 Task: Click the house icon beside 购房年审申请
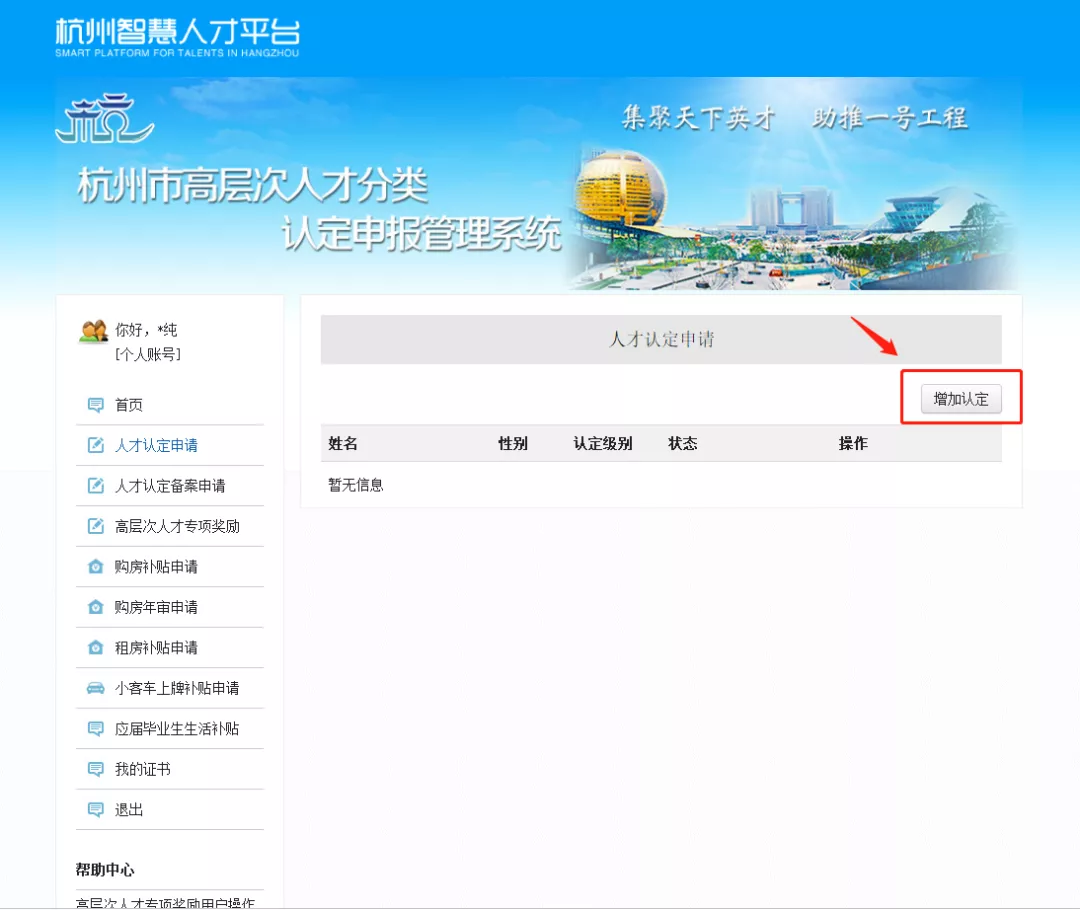point(96,607)
